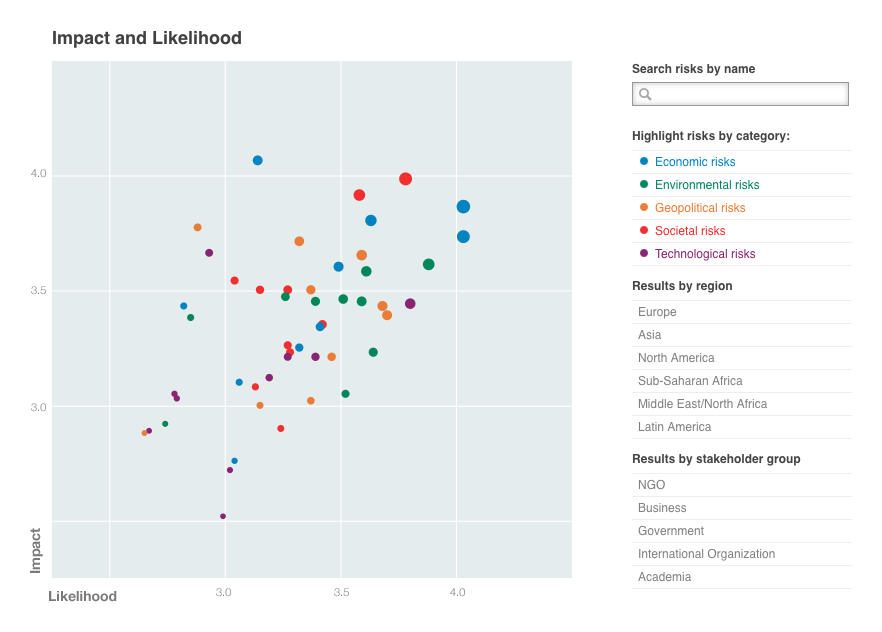The width and height of the screenshot is (882, 632).
Task: Filter results by Asia region
Action: (649, 335)
